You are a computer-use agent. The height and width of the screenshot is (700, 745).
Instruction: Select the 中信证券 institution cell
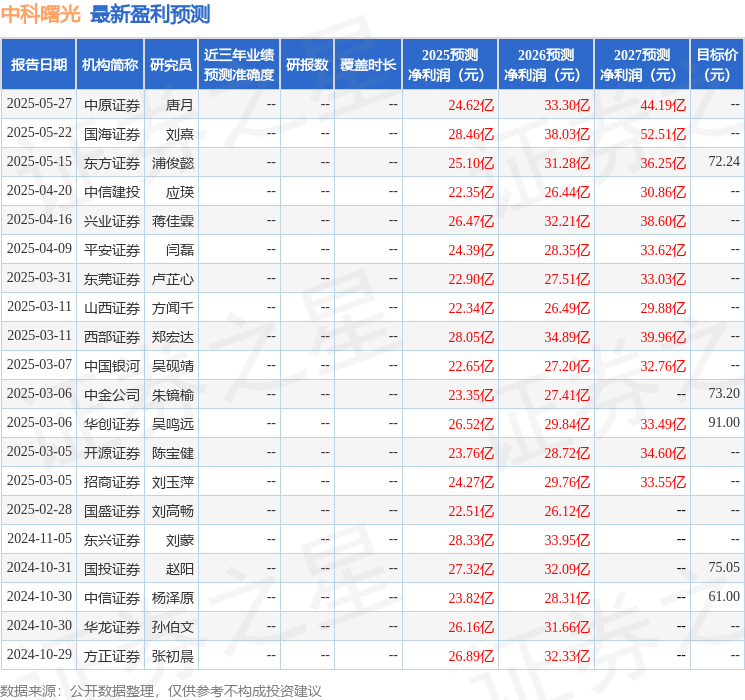(112, 598)
